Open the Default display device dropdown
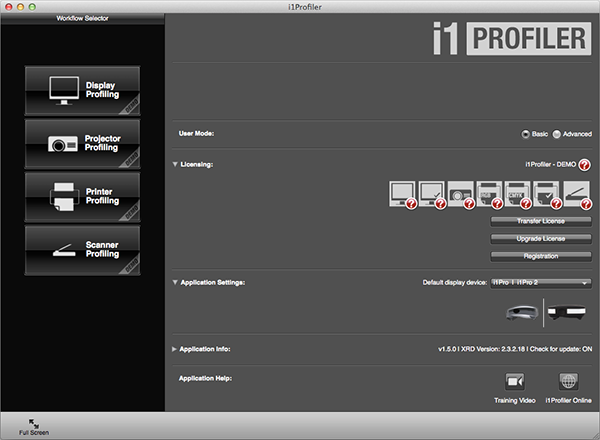The image size is (600, 440). pos(541,283)
